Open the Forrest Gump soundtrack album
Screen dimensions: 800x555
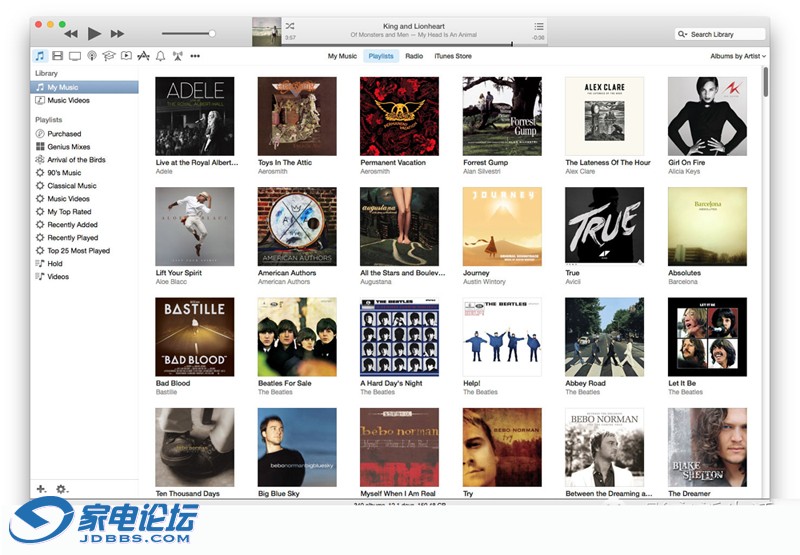click(x=502, y=116)
